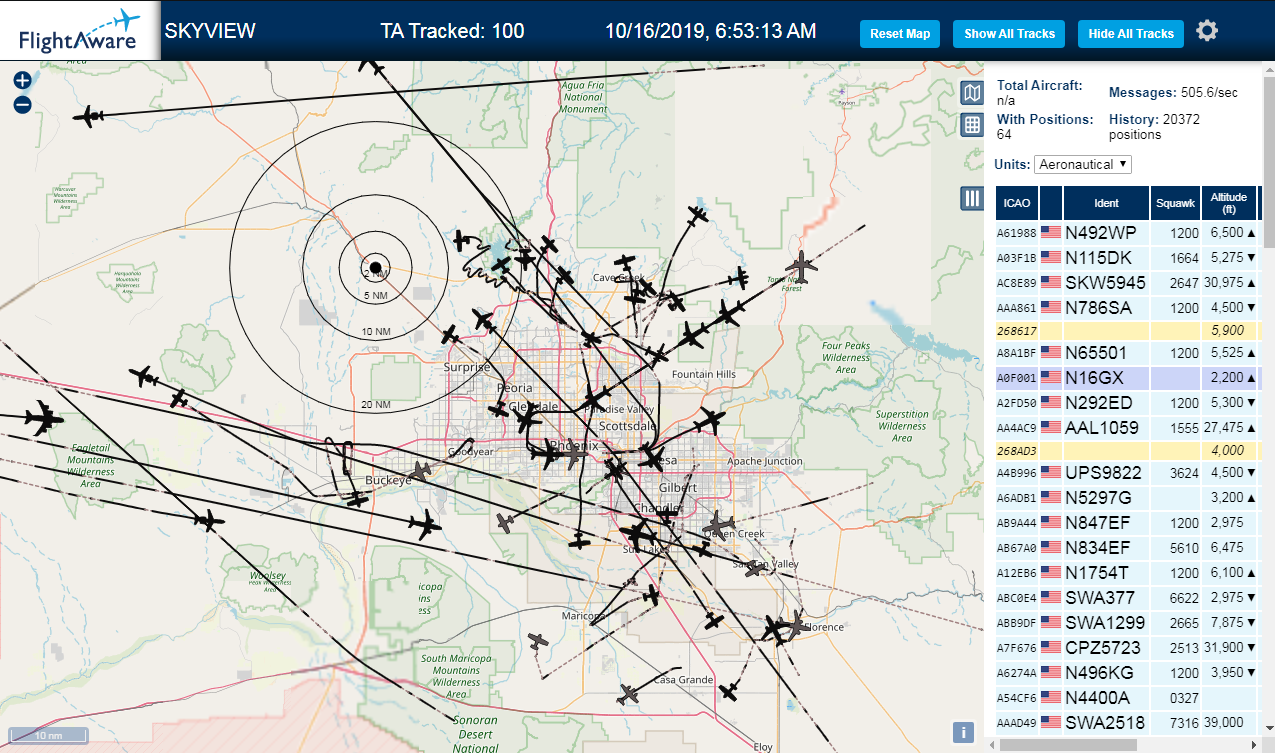Viewport: 1275px width, 753px height.
Task: Click Hide All Tracks button
Action: [1131, 34]
